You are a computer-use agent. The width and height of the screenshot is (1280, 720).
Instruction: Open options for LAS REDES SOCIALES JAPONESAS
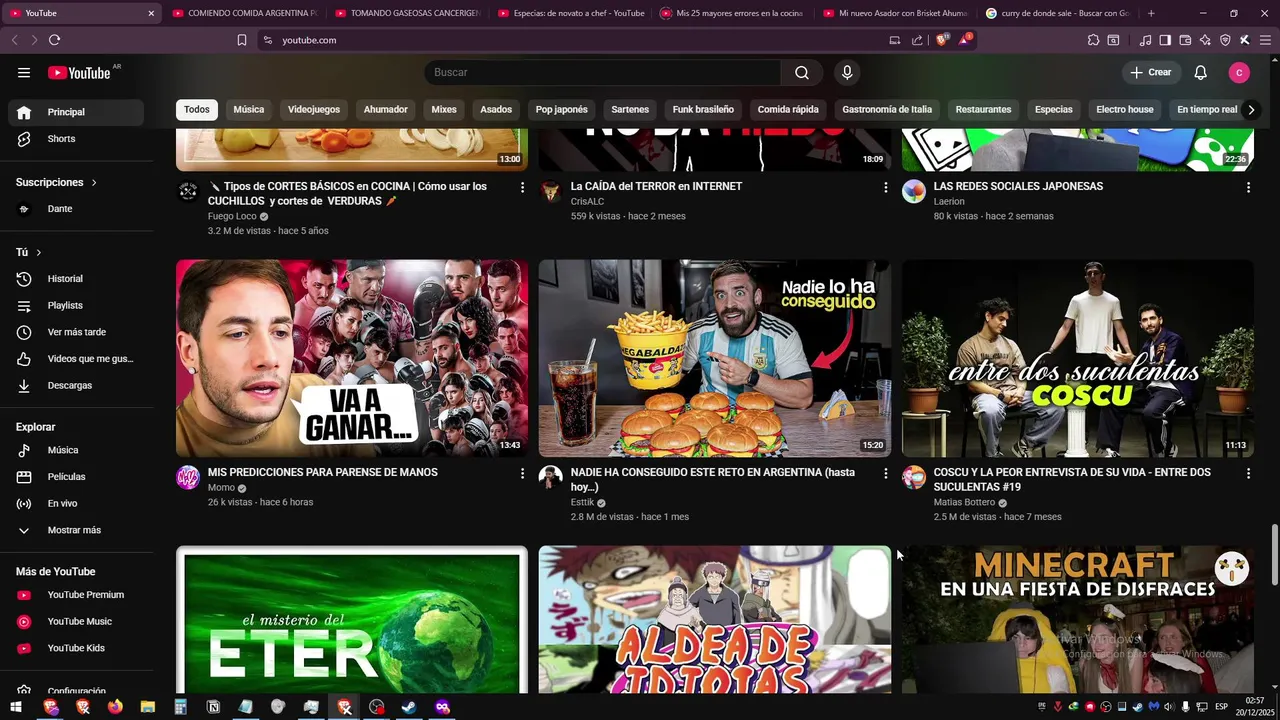point(1248,187)
